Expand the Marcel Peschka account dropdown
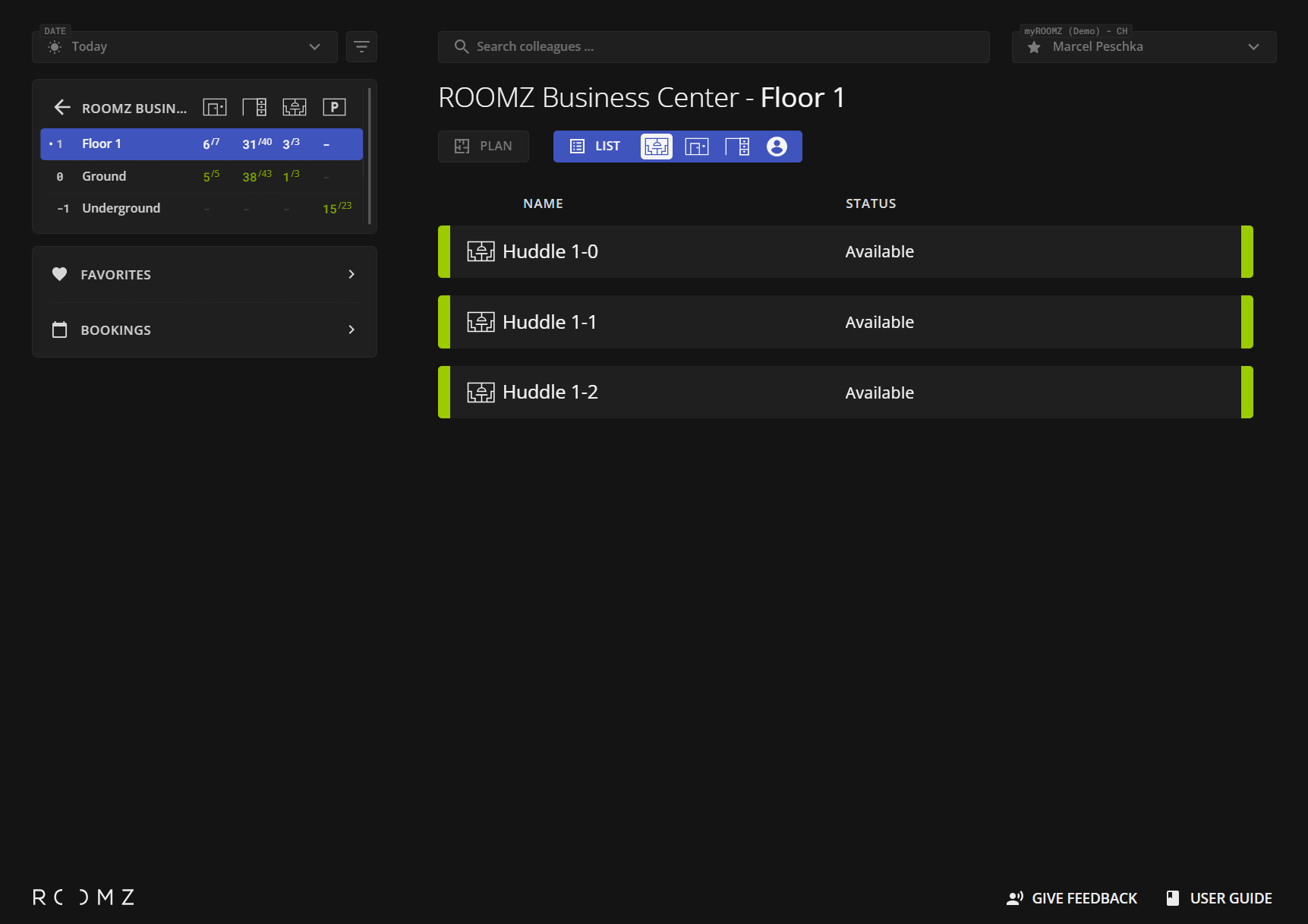Screen dimensions: 1308x924 point(1253,47)
